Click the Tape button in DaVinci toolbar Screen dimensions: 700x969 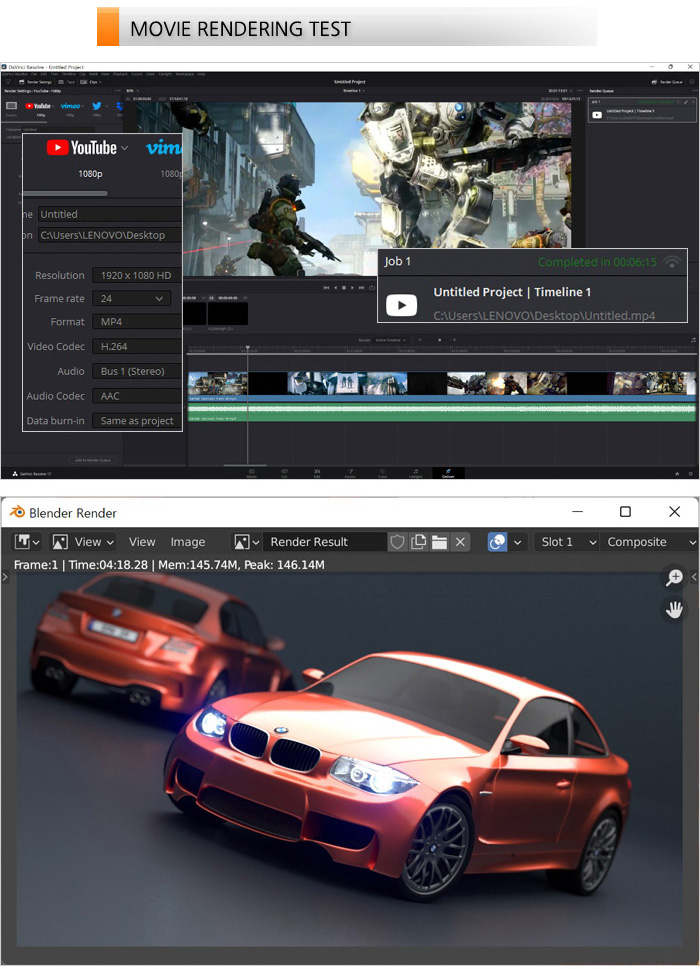67,82
